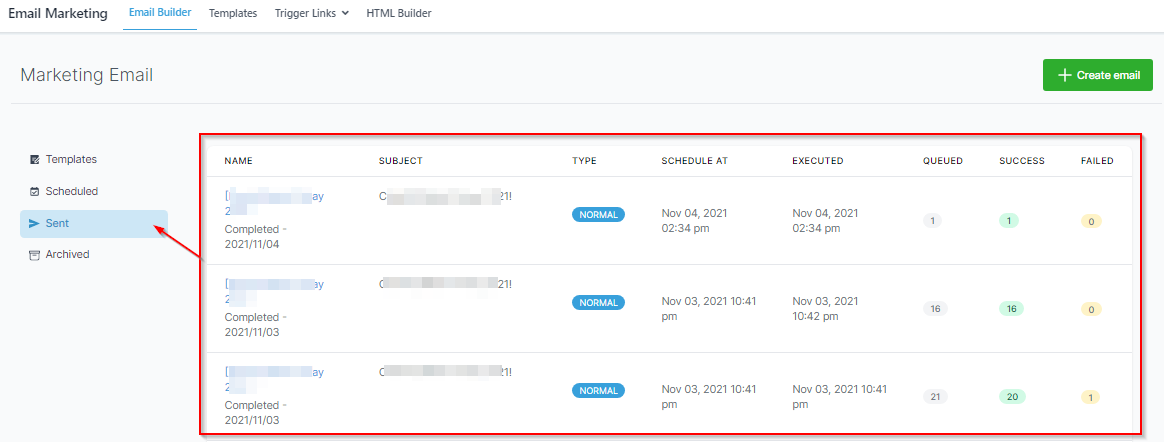Click the Archived box icon in sidebar

point(35,255)
